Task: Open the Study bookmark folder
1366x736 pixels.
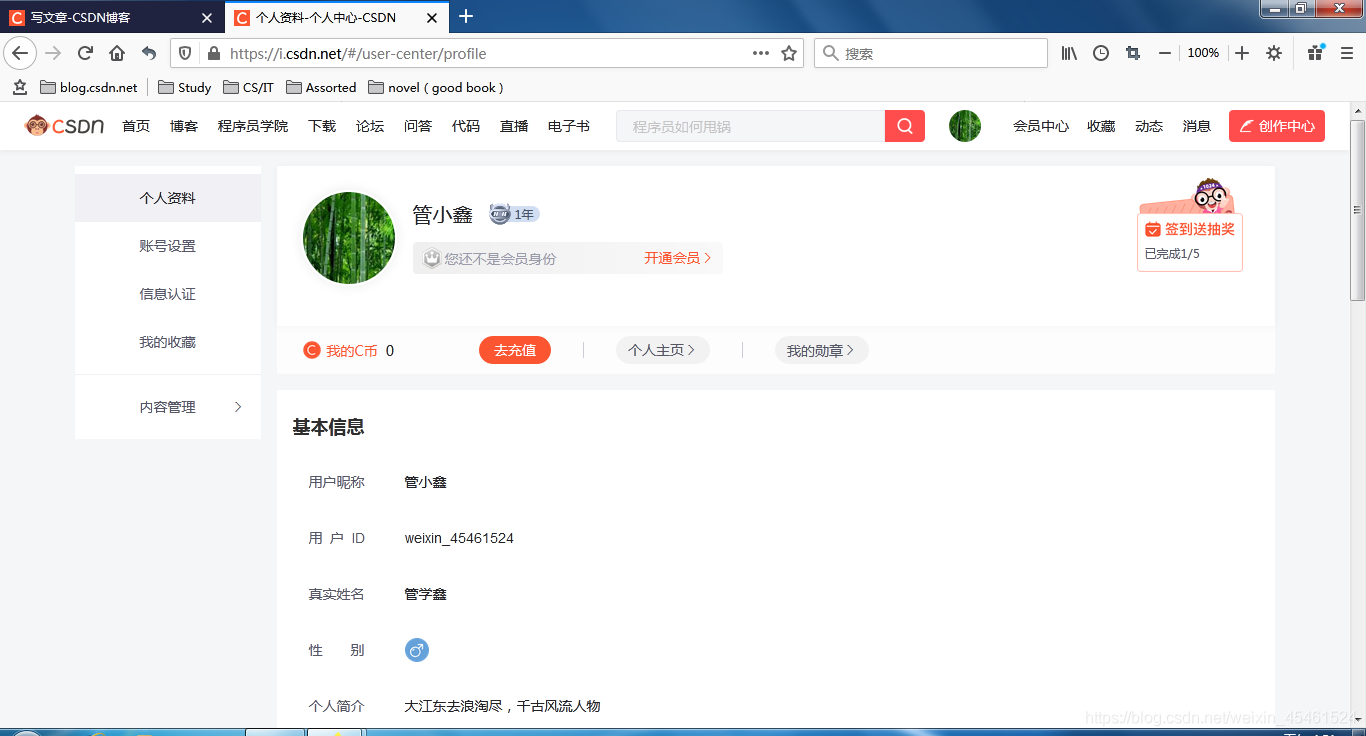Action: tap(185, 87)
